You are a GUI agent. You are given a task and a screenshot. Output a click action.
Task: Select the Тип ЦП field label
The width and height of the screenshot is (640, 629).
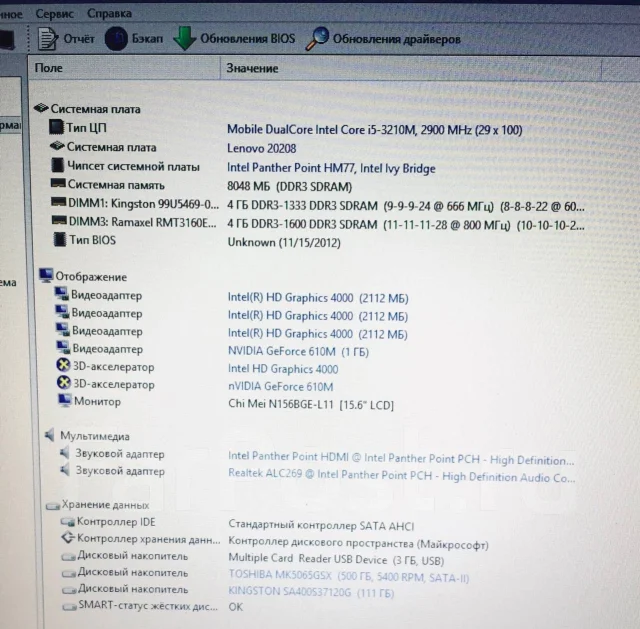[x=87, y=128]
